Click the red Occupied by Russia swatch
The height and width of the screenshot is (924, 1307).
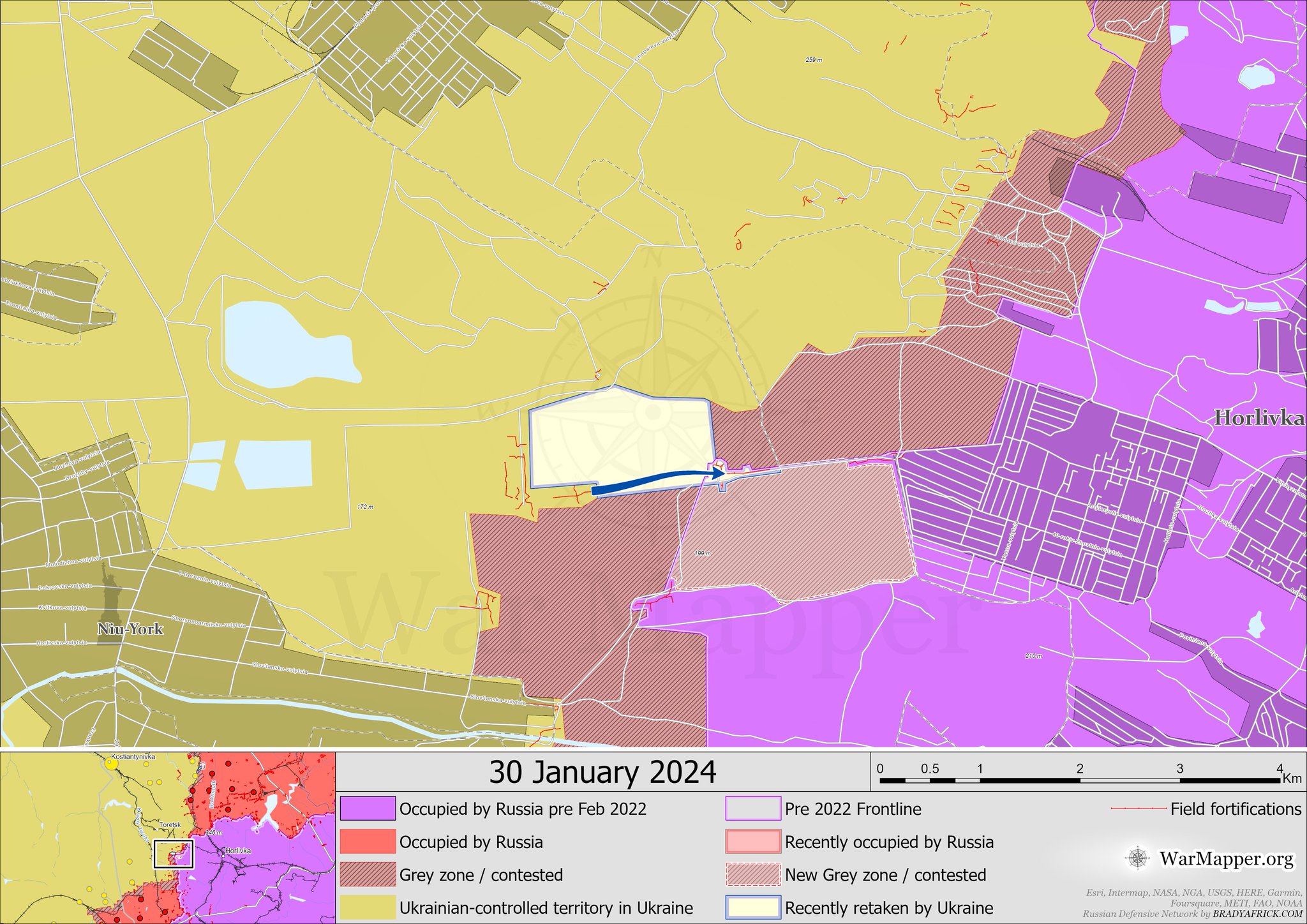pyautogui.click(x=367, y=842)
